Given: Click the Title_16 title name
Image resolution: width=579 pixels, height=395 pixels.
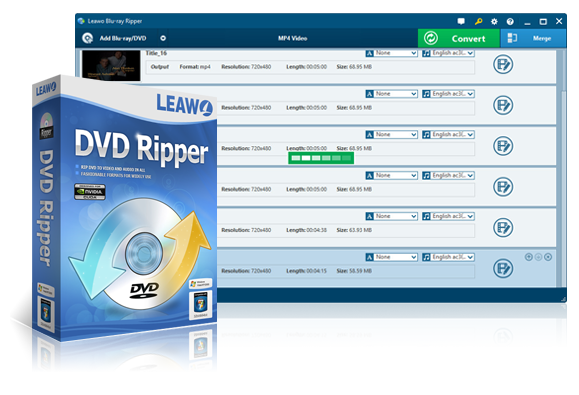Looking at the screenshot, I should click(156, 53).
